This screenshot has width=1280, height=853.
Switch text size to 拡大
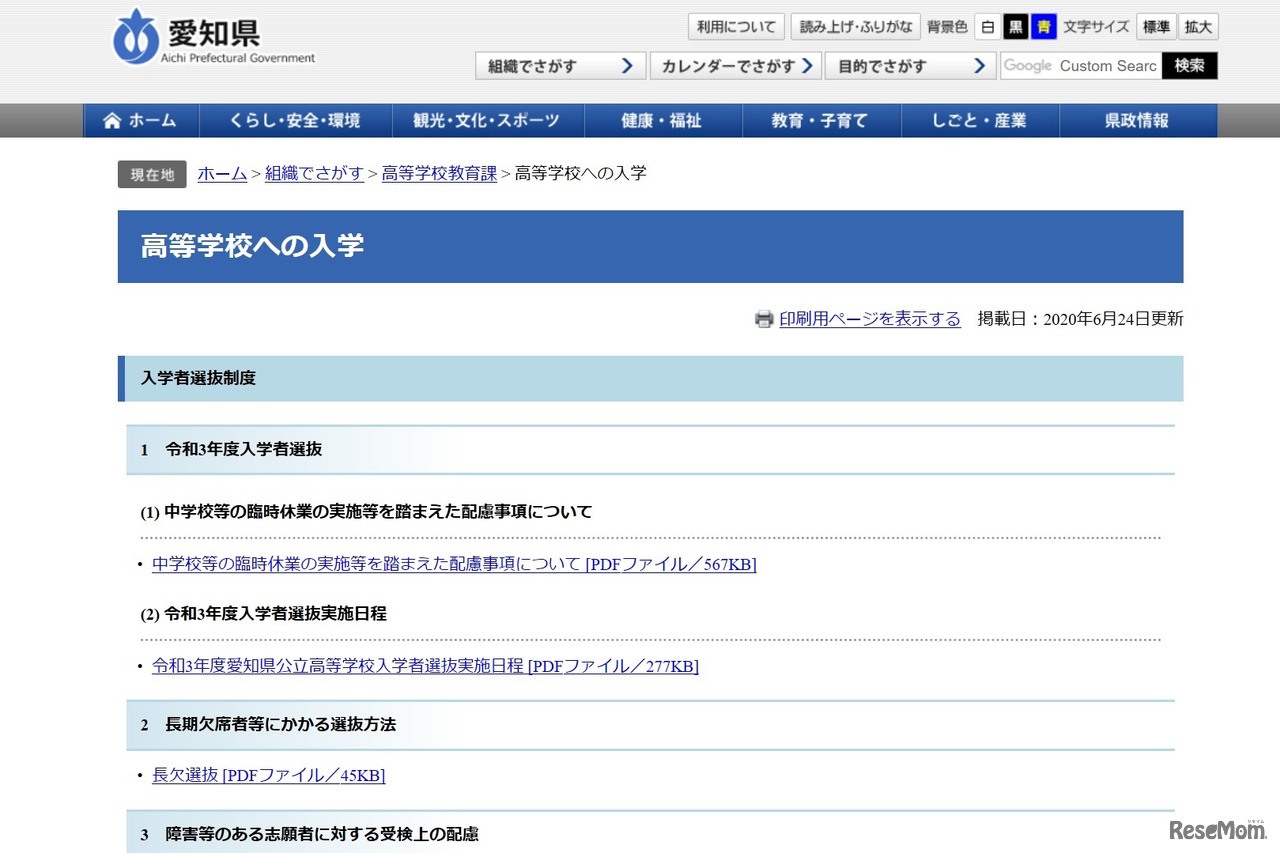(x=1198, y=27)
